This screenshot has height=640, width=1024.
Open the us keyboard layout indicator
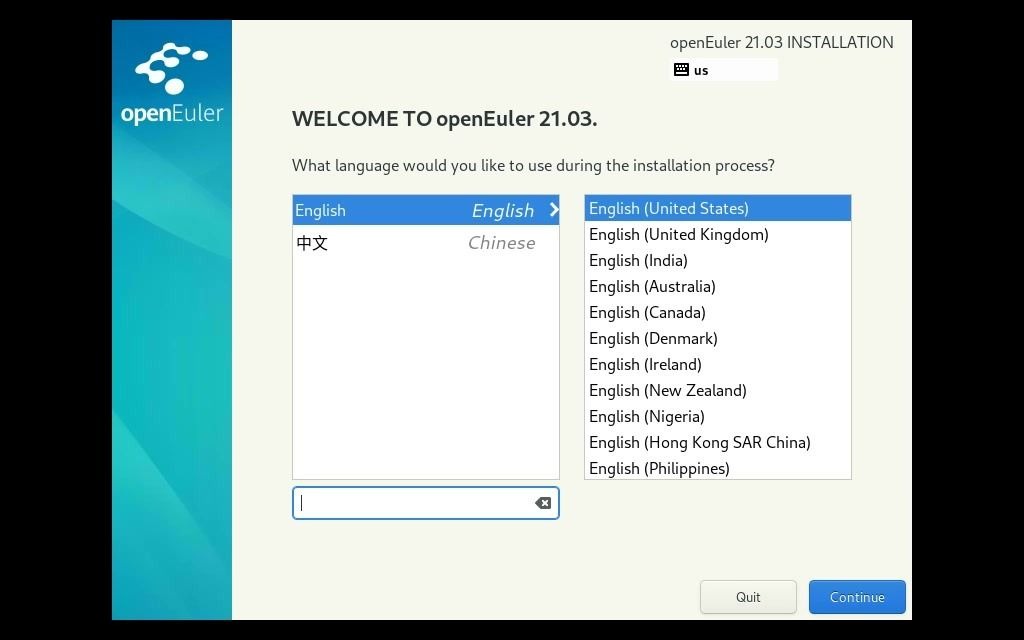724,70
